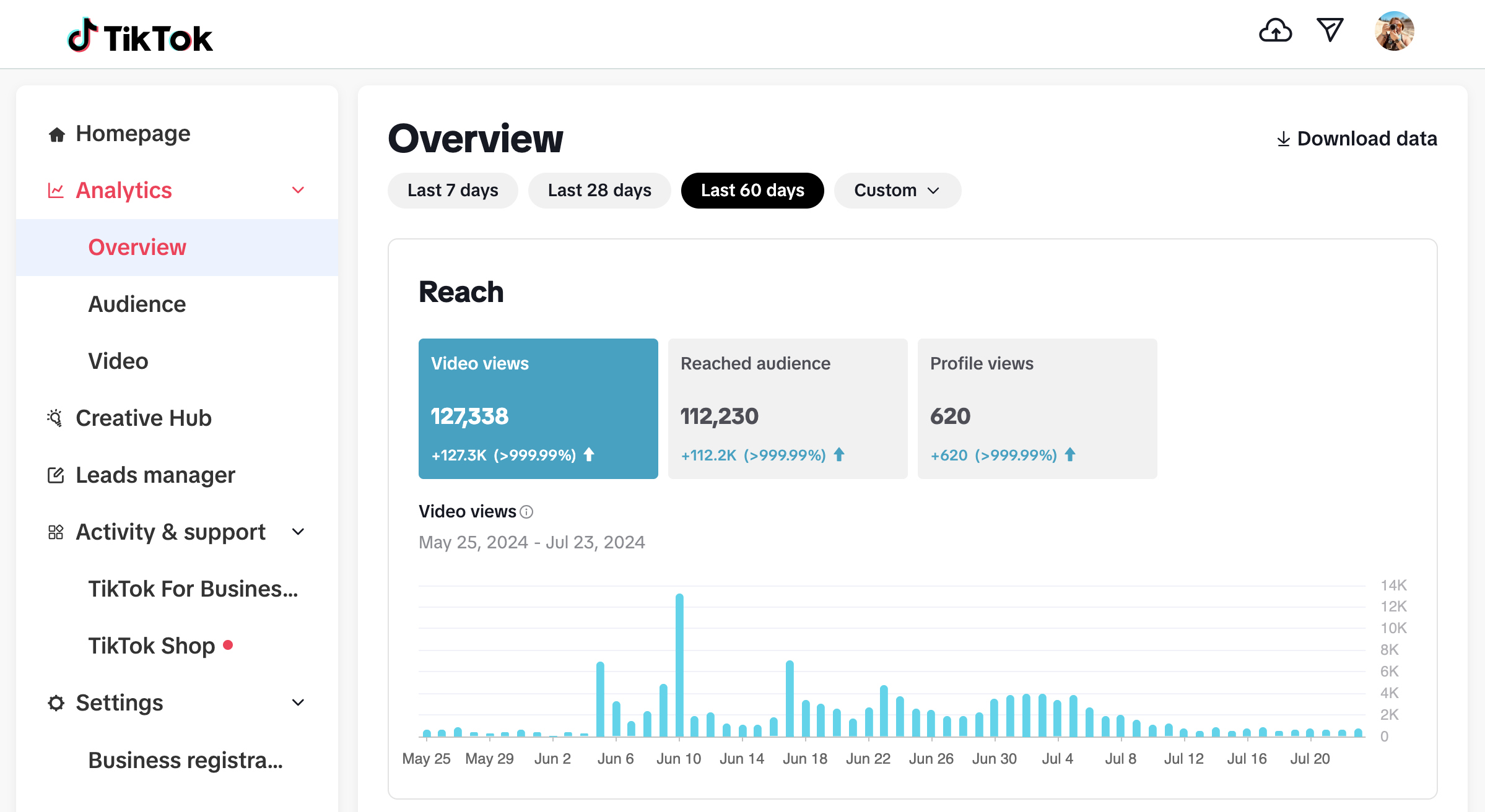This screenshot has height=812, width=1485.
Task: Select the Last 28 days filter
Action: coord(599,191)
